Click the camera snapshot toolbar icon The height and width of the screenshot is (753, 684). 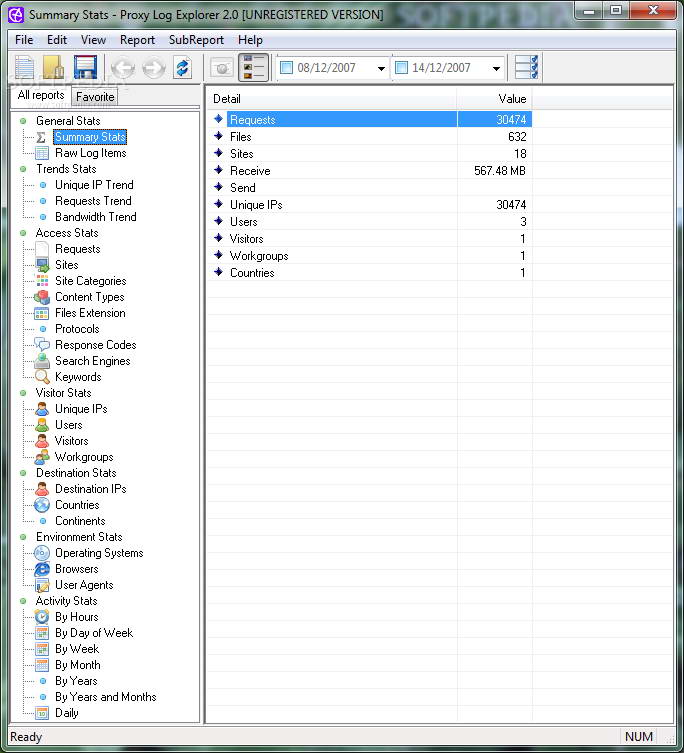coord(222,68)
